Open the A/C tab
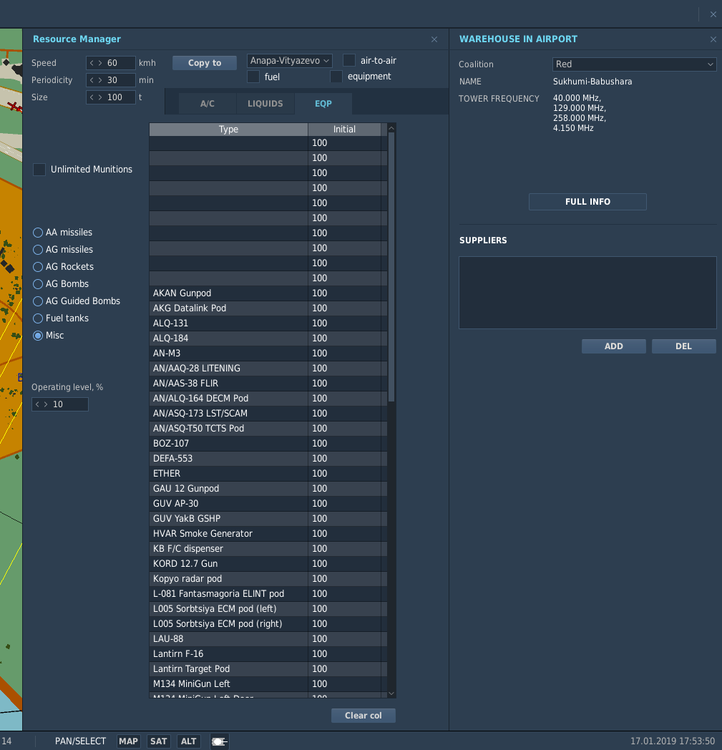The height and width of the screenshot is (750, 722). coord(207,104)
